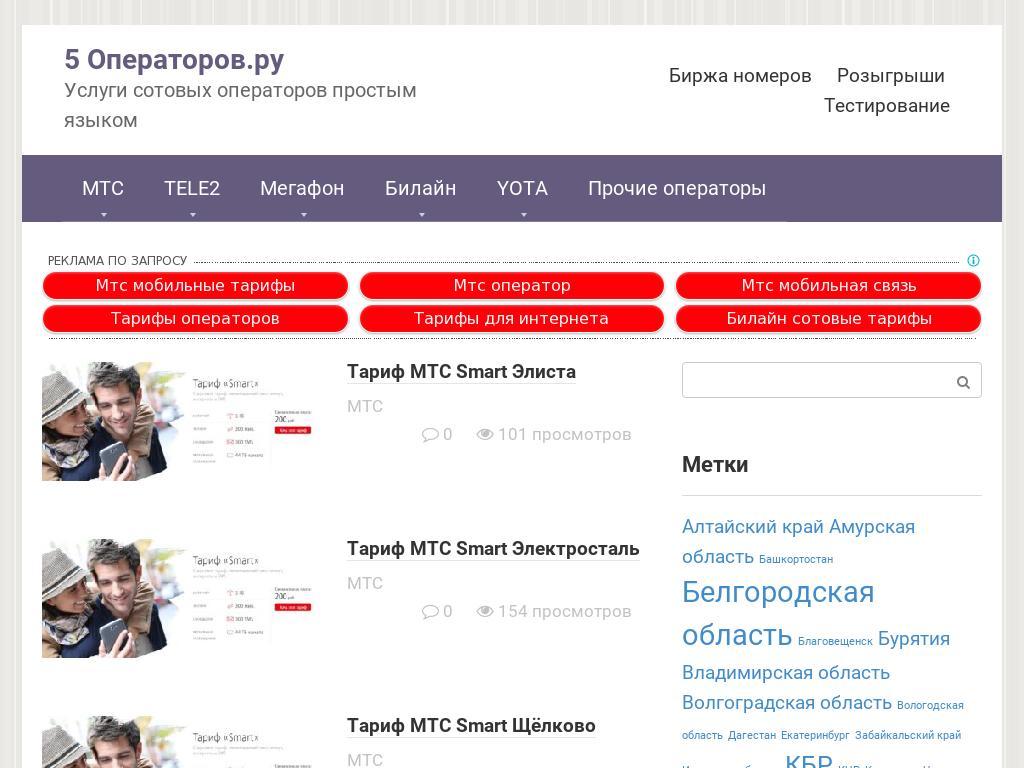1024x768 pixels.
Task: Expand the TELE2 menu dropdown arrow
Action: pos(192,214)
